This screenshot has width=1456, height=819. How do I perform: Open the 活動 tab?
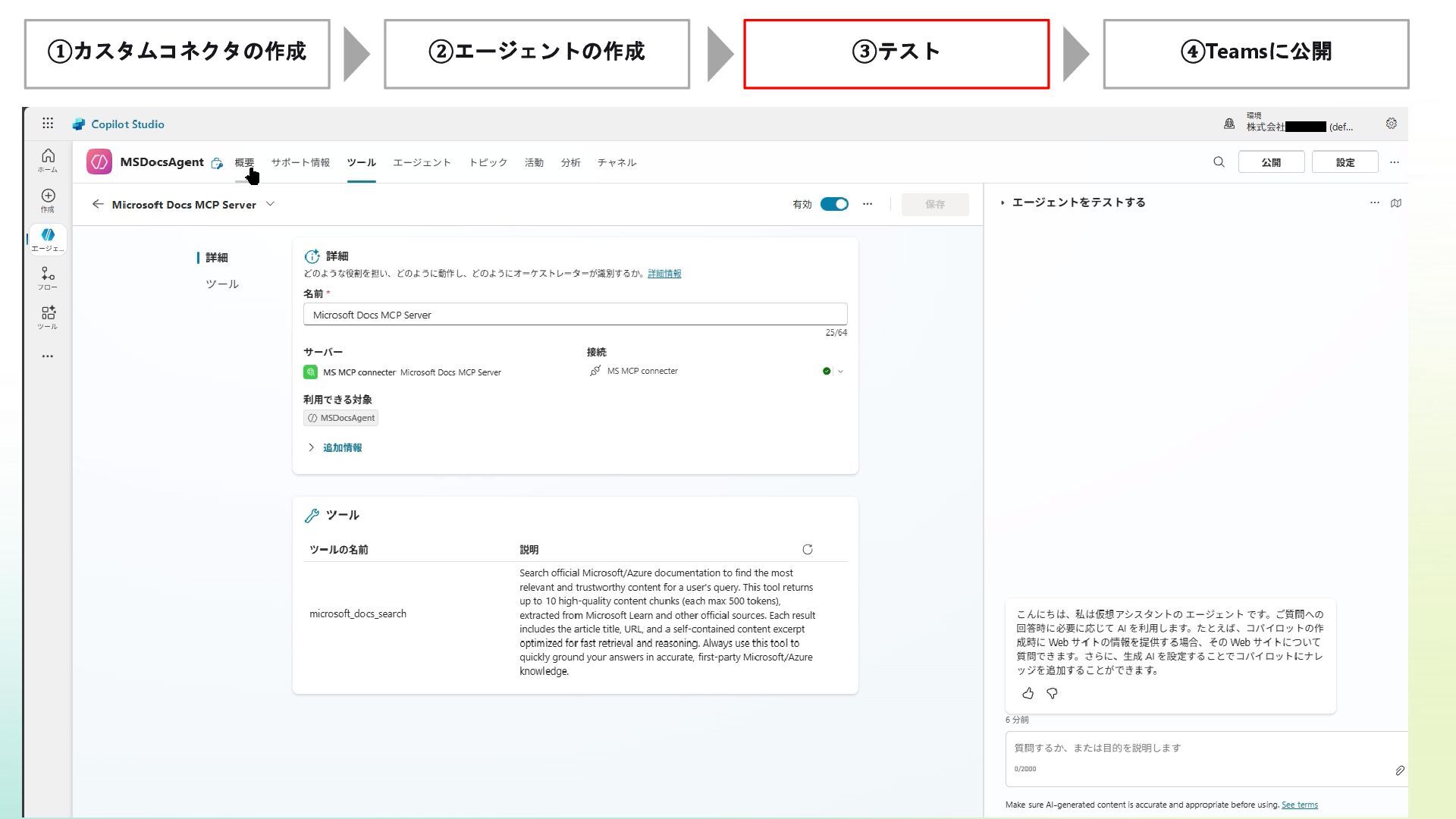click(534, 162)
